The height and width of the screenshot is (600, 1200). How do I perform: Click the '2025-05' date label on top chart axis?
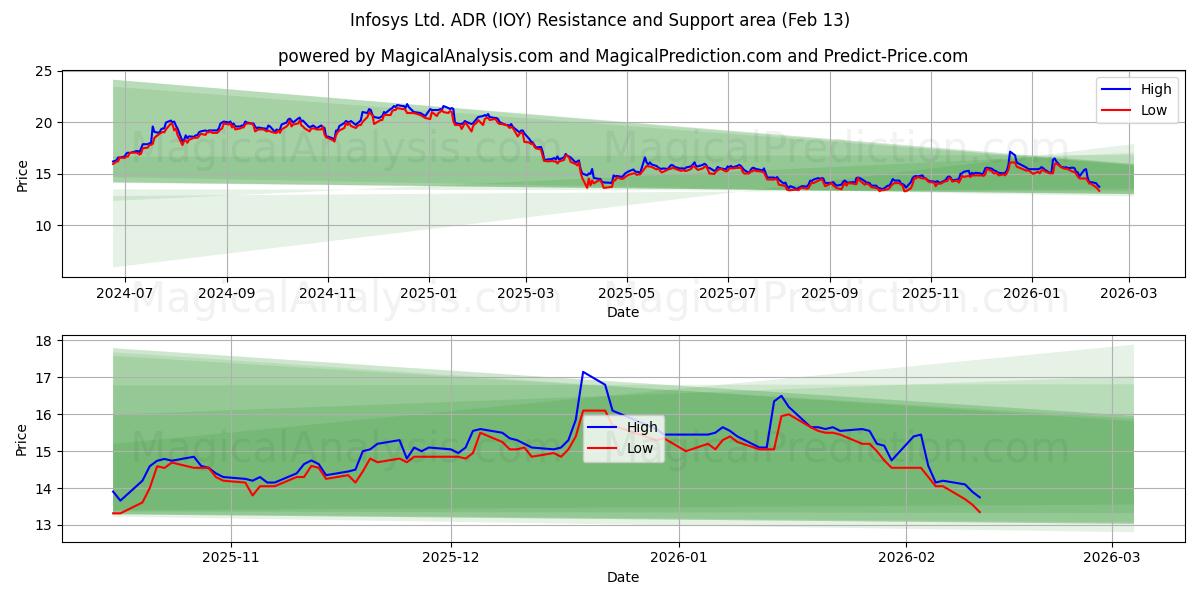[x=627, y=294]
